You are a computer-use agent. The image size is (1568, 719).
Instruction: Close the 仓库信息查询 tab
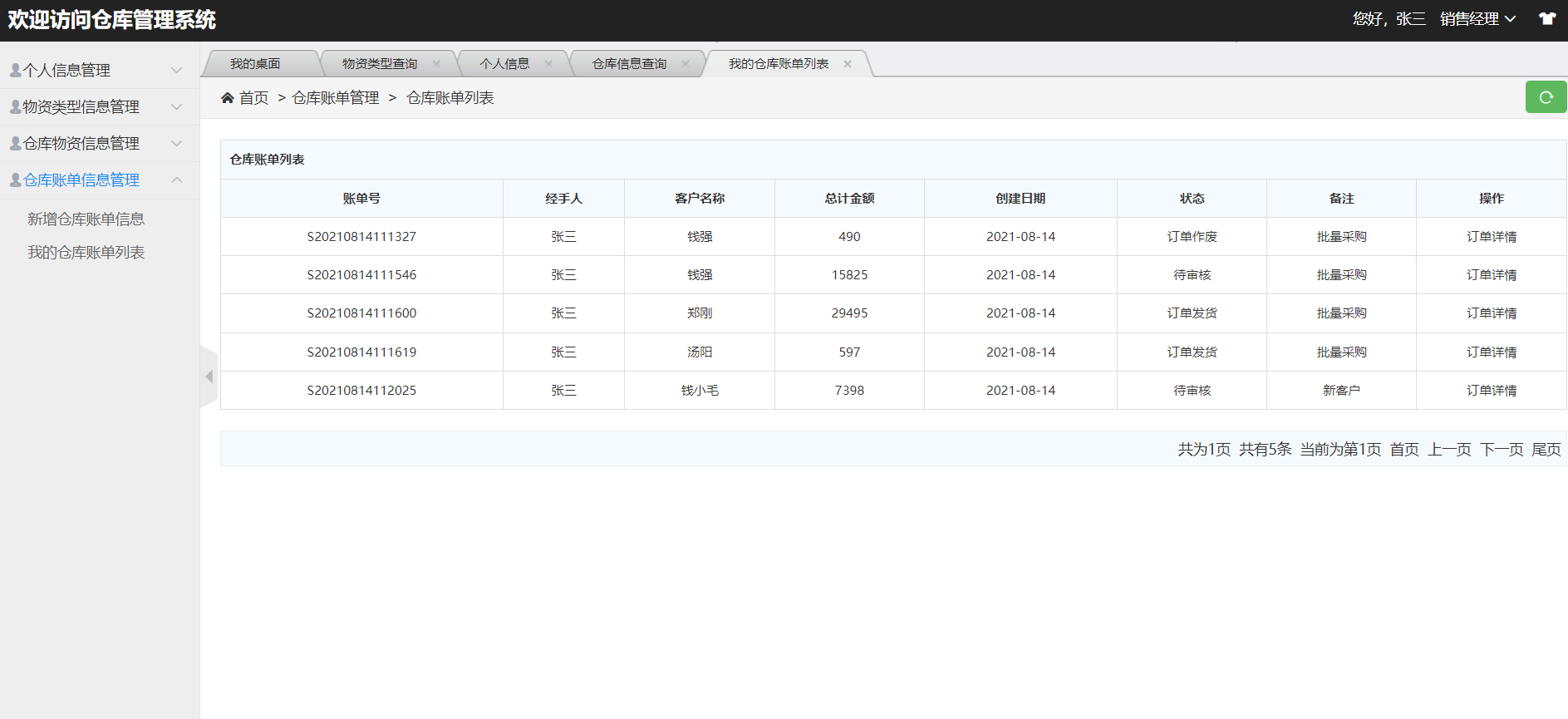[x=686, y=64]
